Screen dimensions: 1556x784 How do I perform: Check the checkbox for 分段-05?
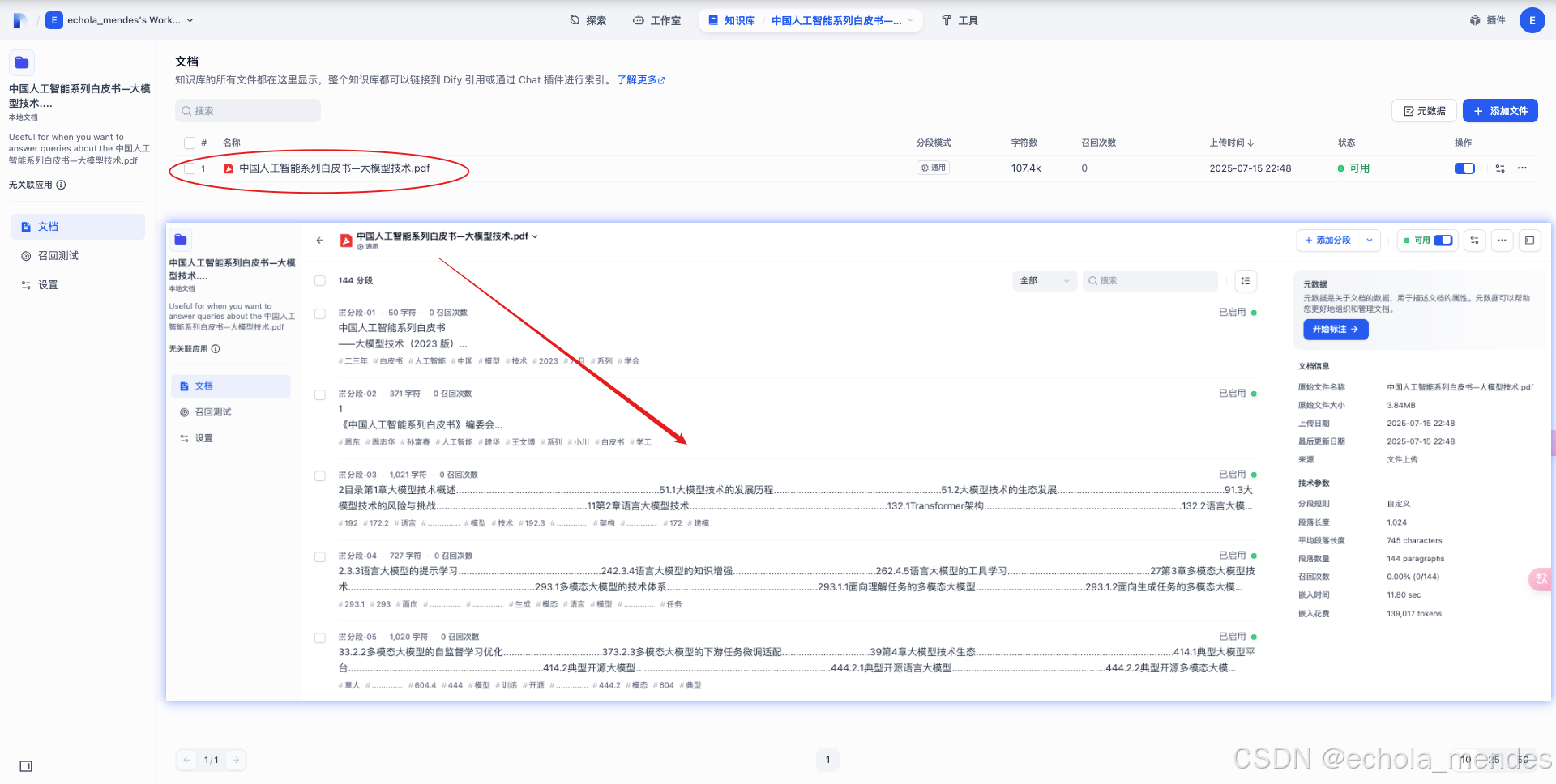pyautogui.click(x=320, y=637)
